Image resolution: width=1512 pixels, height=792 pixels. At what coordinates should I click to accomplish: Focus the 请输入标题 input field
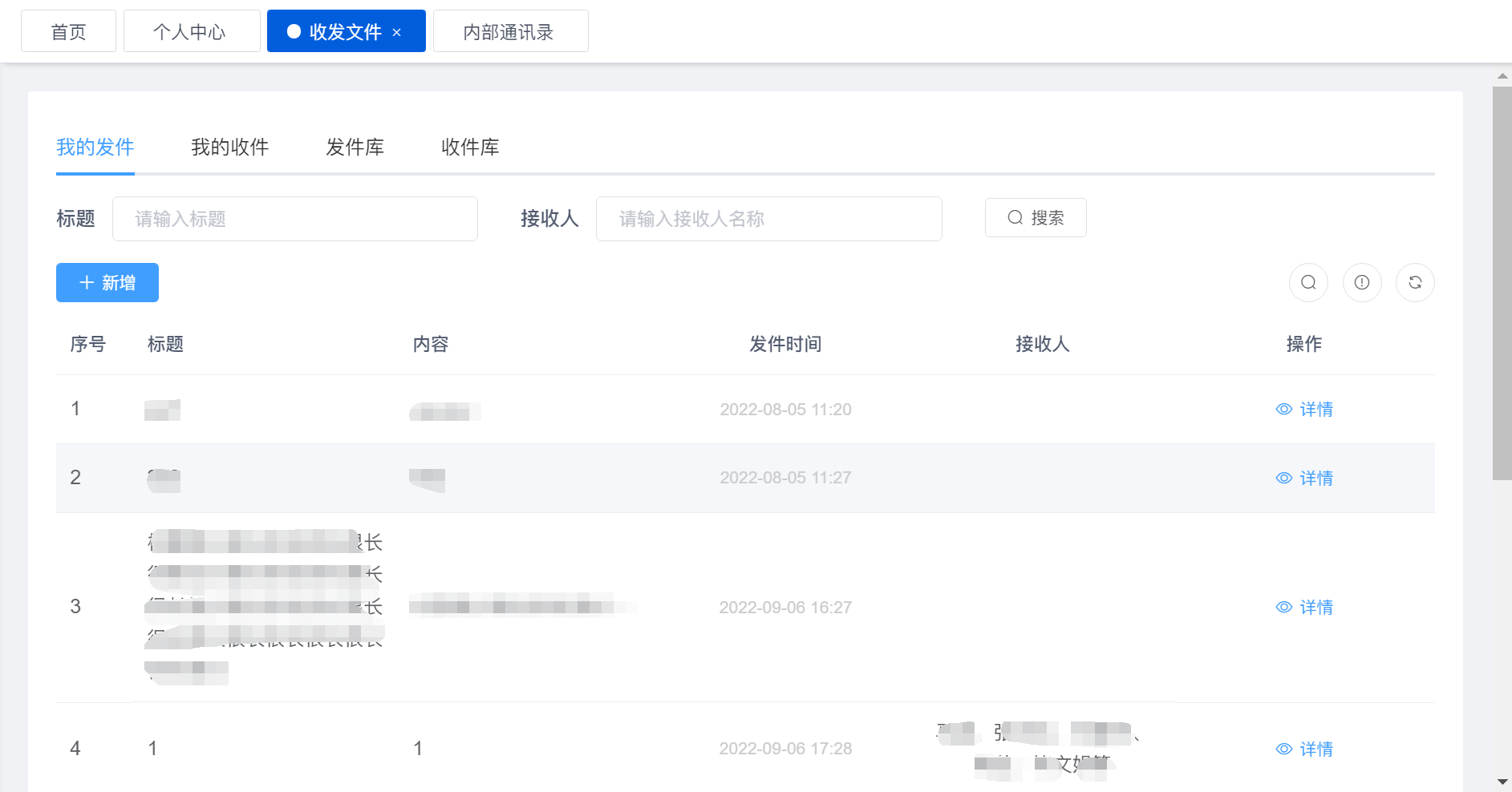pyautogui.click(x=295, y=219)
